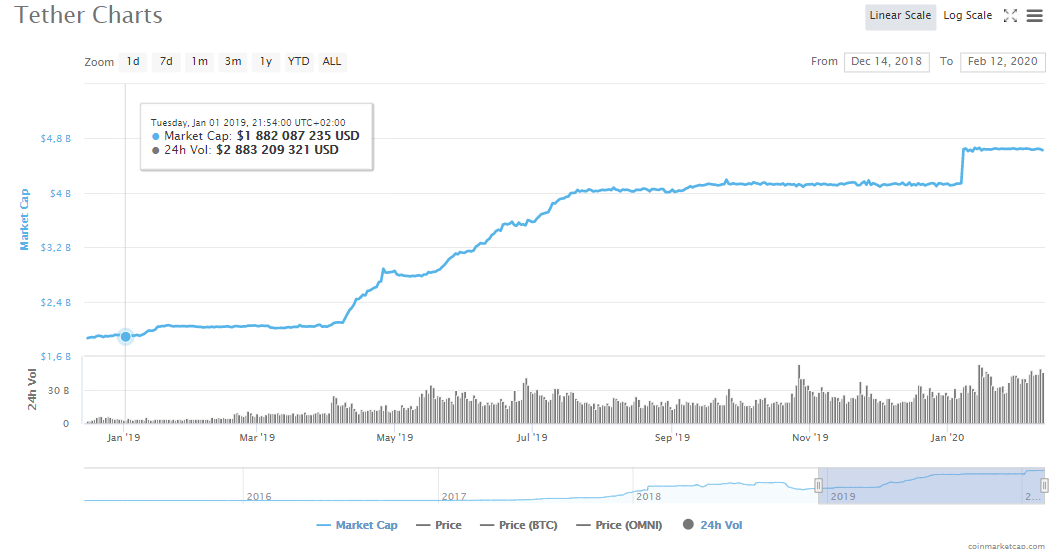Toggle fullscreen chart view icon

[x=1010, y=16]
